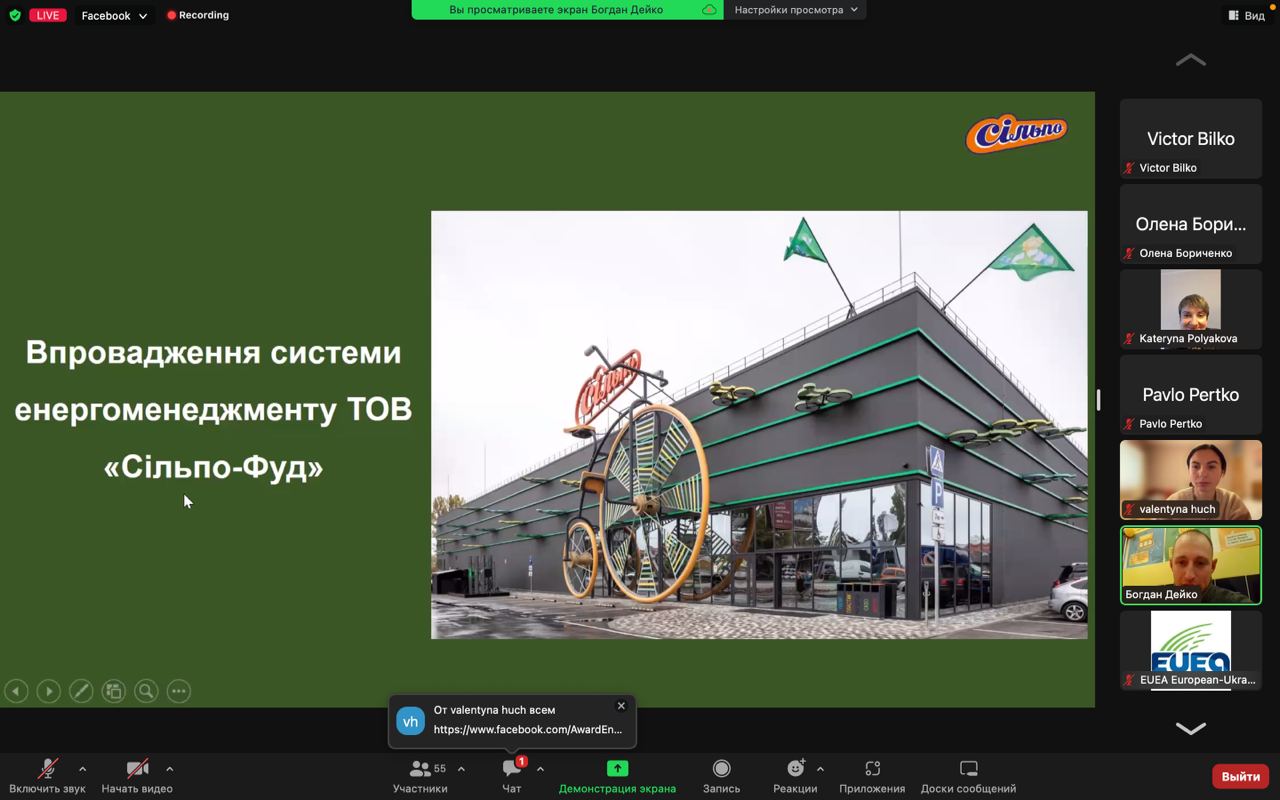Open slideshow more options ellipsis
The height and width of the screenshot is (800, 1280).
(179, 691)
